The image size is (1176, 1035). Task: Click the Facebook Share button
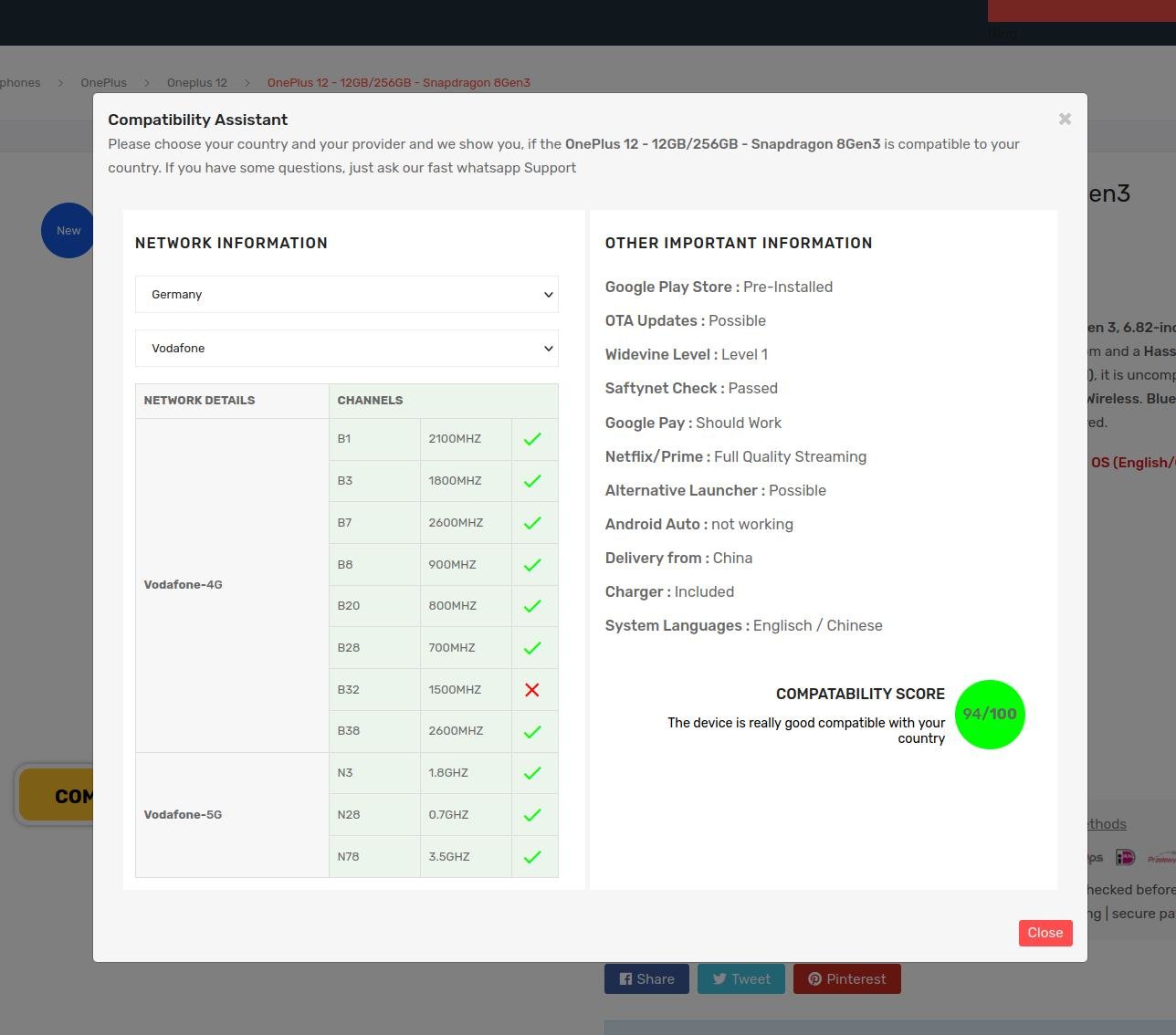(646, 978)
